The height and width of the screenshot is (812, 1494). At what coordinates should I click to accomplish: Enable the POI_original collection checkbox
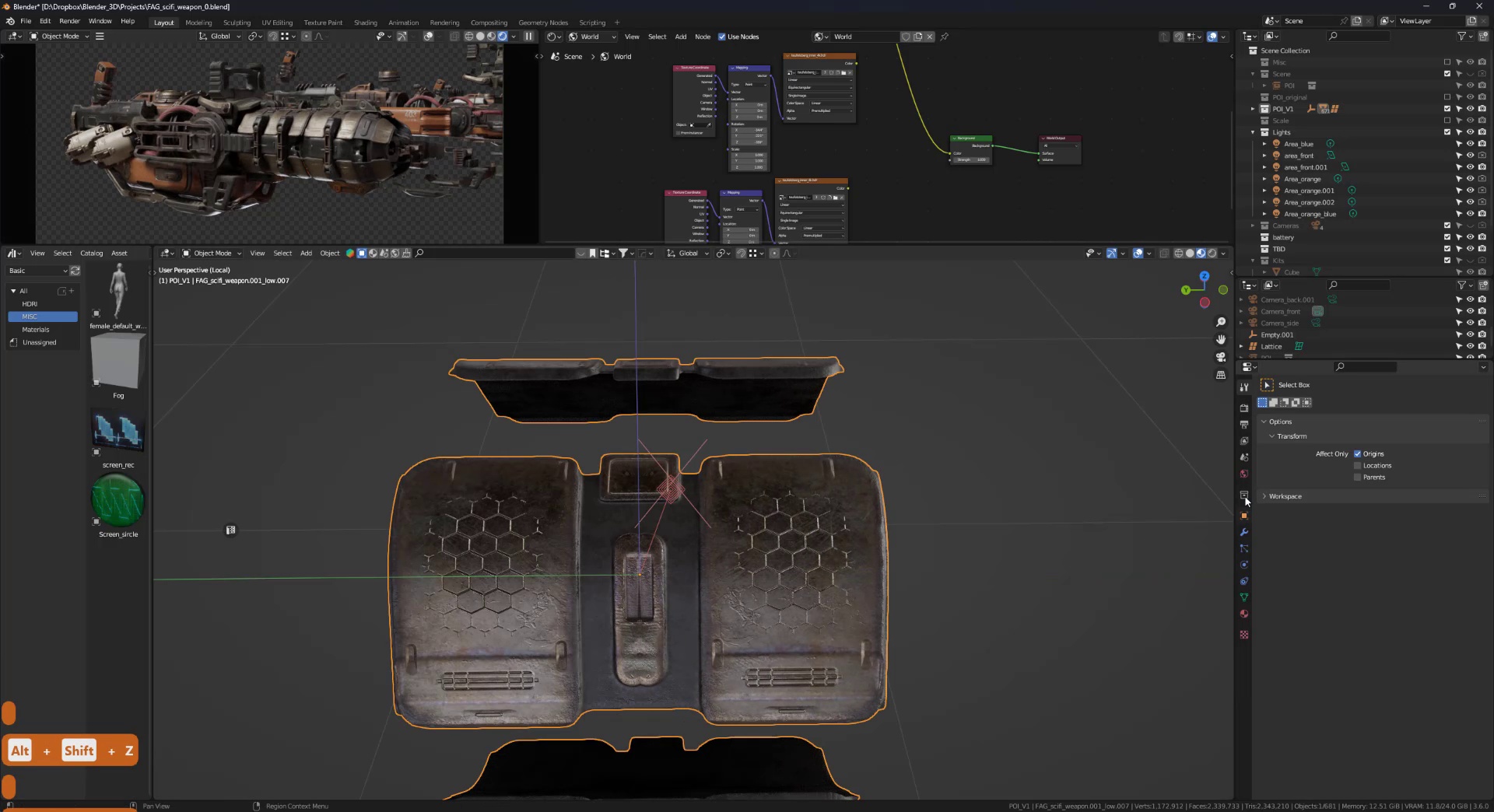pyautogui.click(x=1447, y=97)
